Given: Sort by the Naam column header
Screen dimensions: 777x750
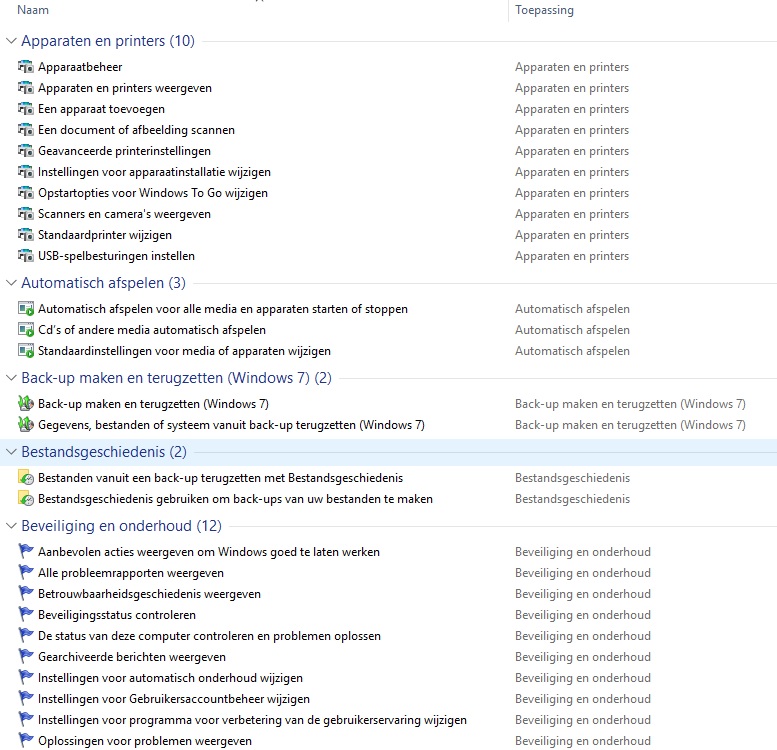Looking at the screenshot, I should coord(33,10).
